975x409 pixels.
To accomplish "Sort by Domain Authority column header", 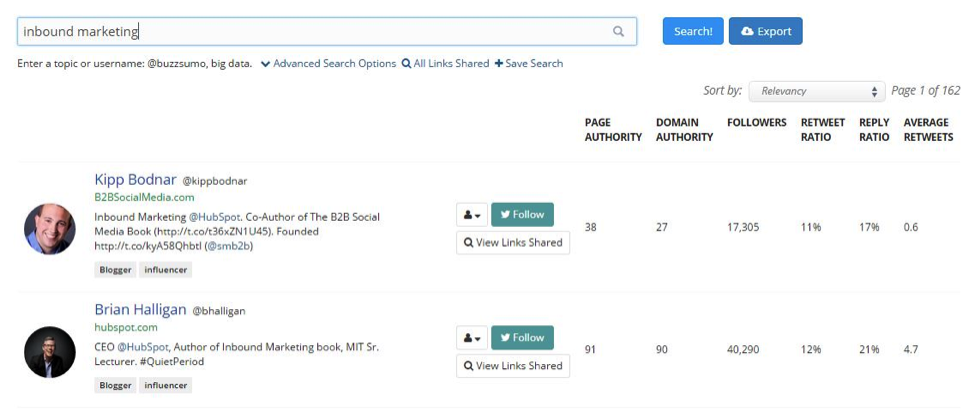I will (x=684, y=129).
